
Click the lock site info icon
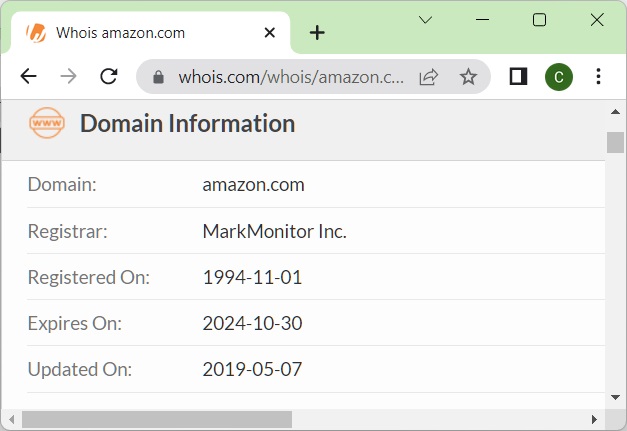point(157,77)
